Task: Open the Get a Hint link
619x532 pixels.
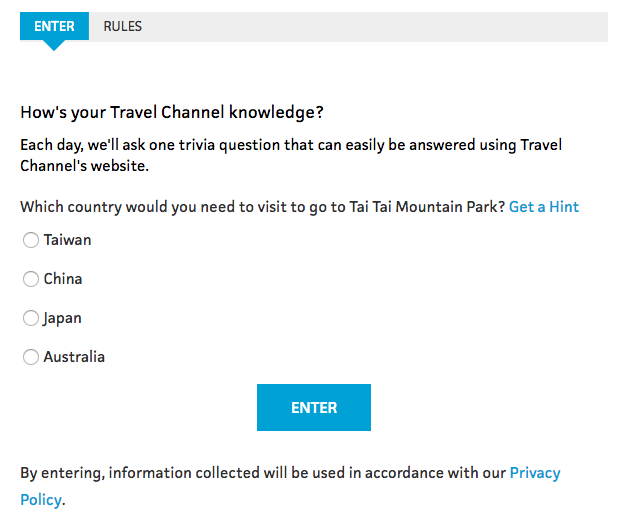Action: 544,207
